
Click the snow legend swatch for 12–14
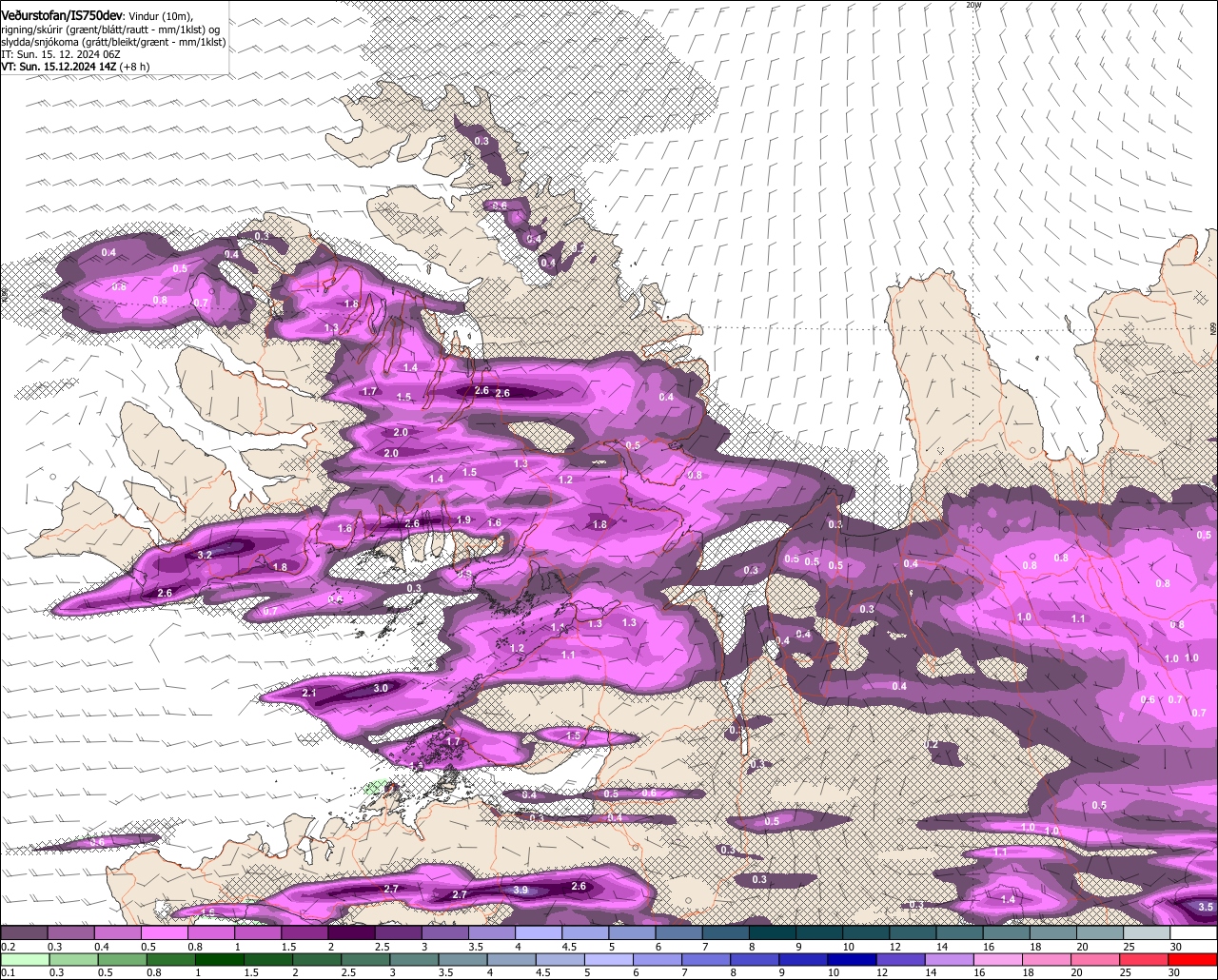pyautogui.click(x=914, y=932)
